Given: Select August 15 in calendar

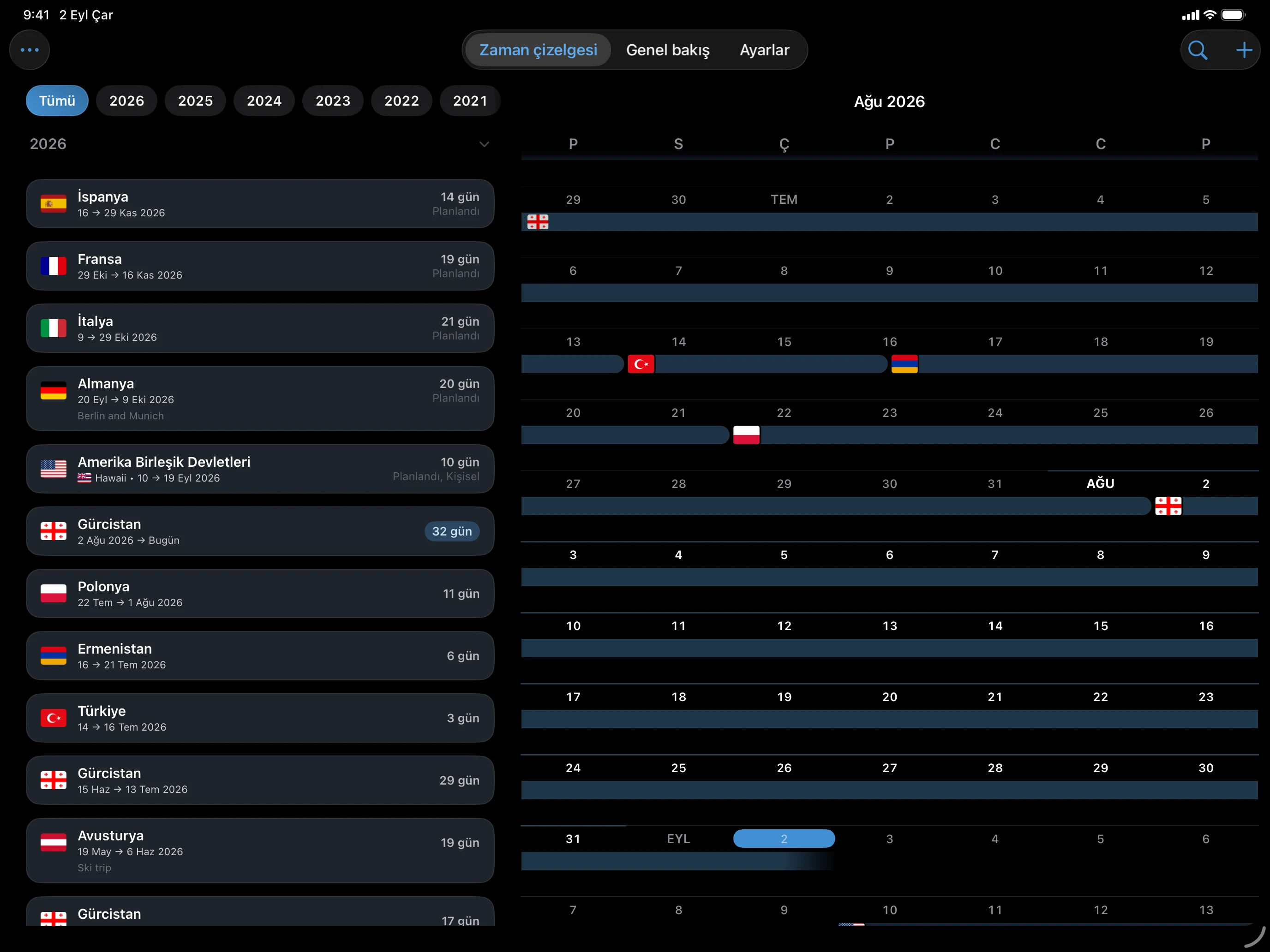Looking at the screenshot, I should click(1101, 626).
